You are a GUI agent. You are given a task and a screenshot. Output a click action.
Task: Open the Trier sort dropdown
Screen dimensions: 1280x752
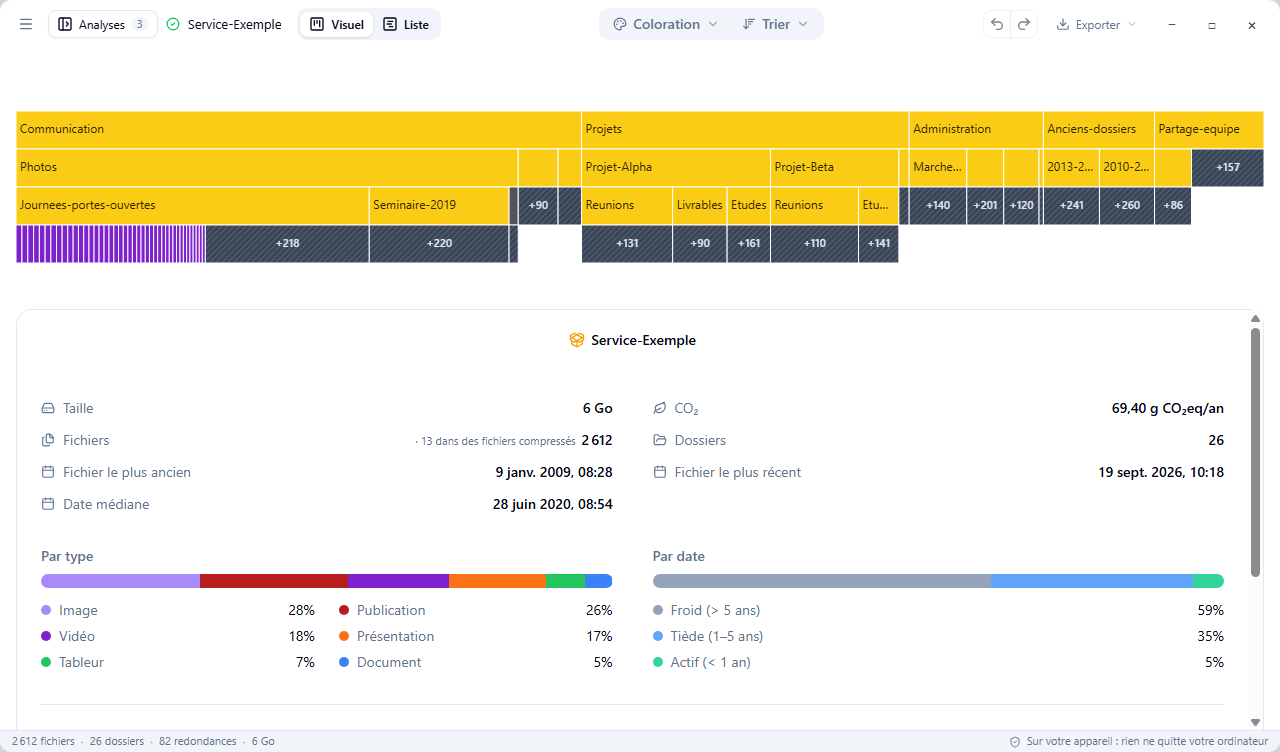pos(775,24)
